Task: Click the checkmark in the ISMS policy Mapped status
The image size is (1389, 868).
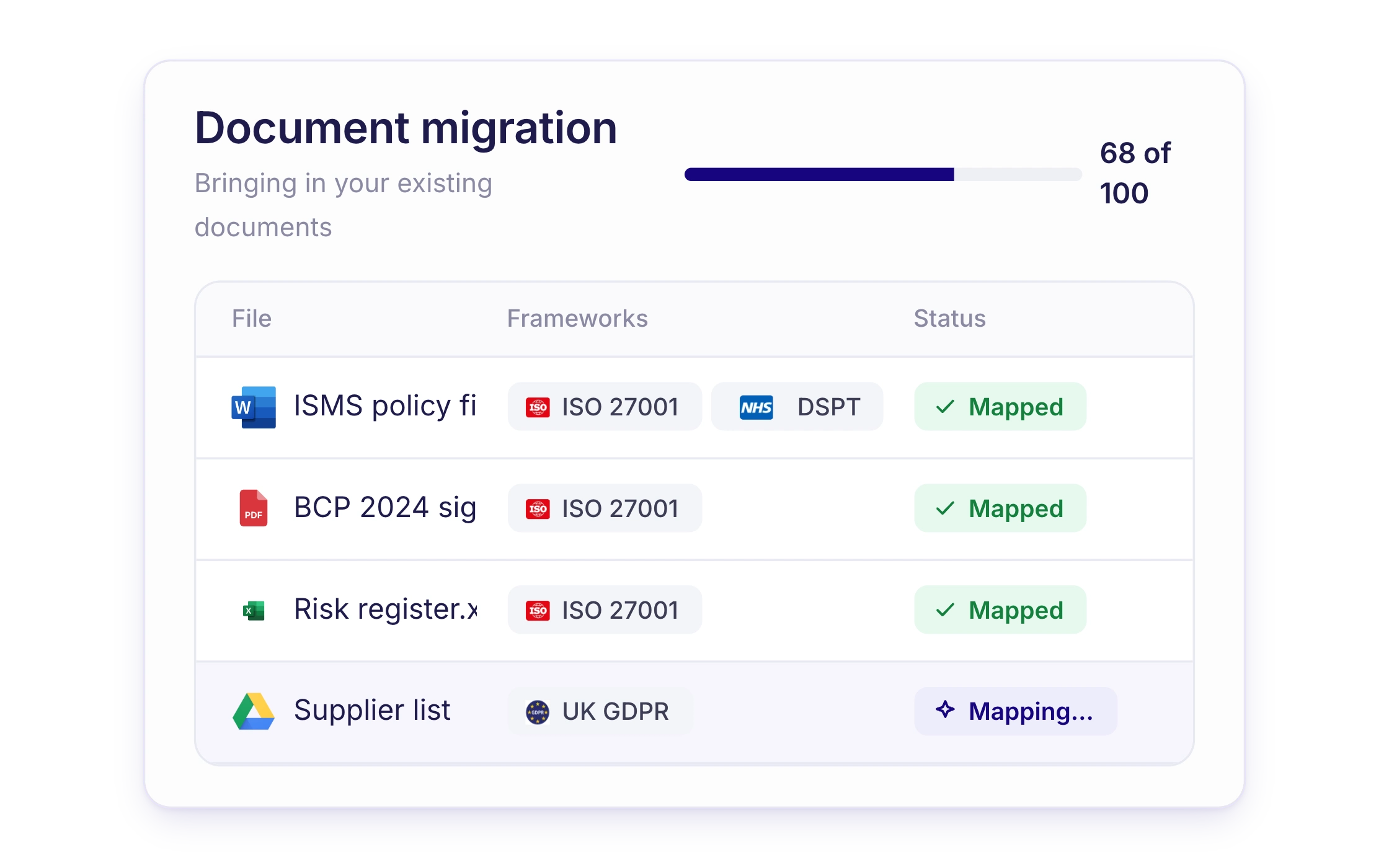Action: coord(945,407)
